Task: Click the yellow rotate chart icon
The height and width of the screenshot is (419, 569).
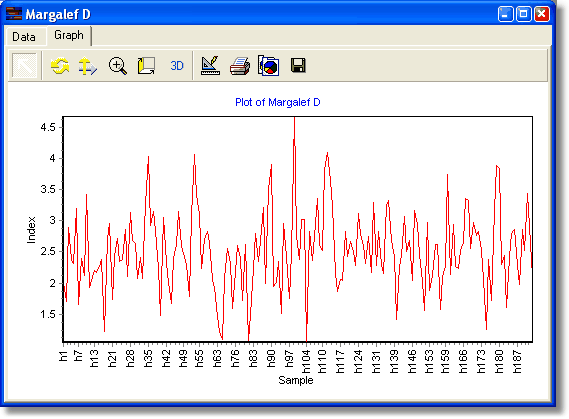Action: coord(60,66)
